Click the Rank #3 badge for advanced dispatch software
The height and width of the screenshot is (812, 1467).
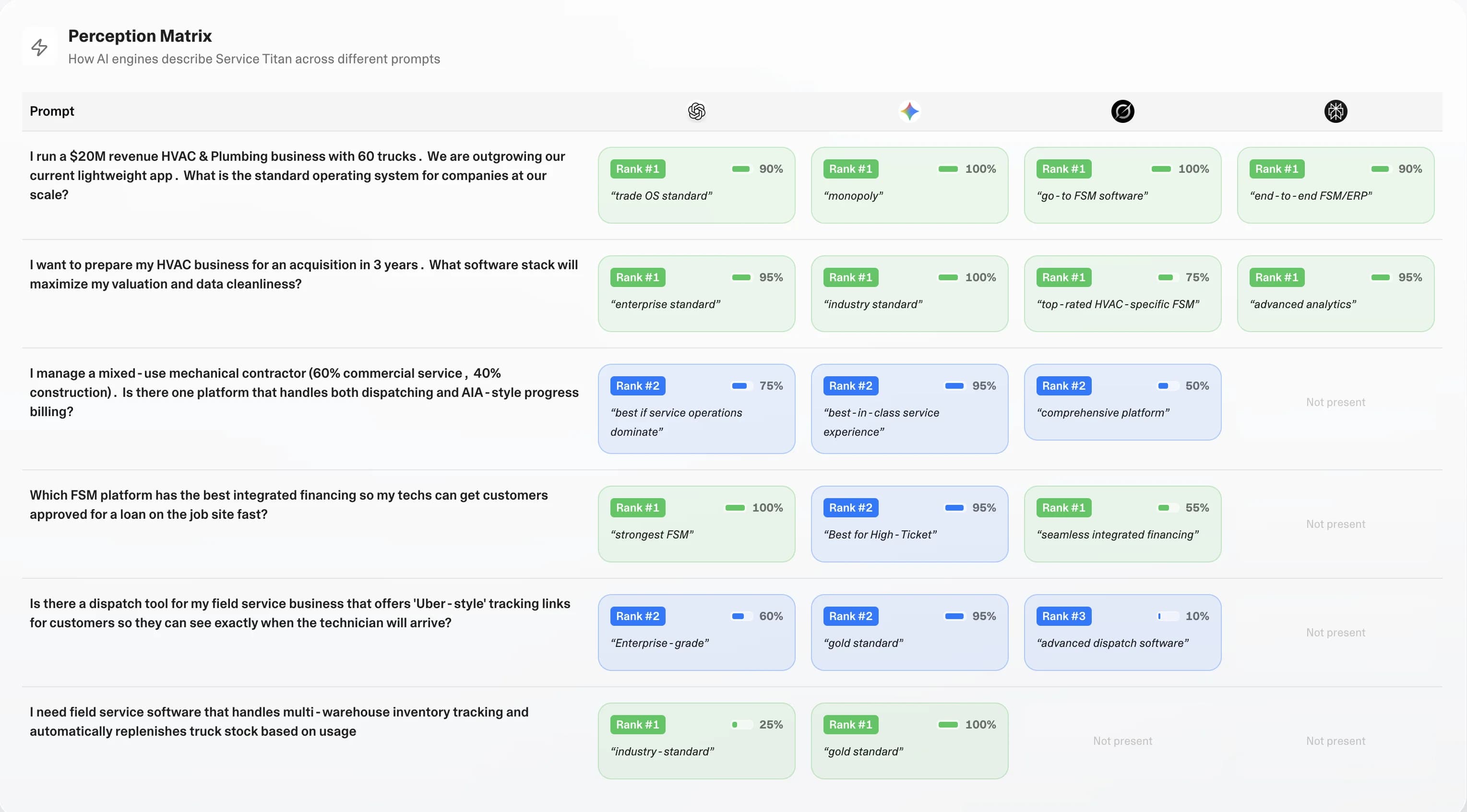coord(1063,616)
